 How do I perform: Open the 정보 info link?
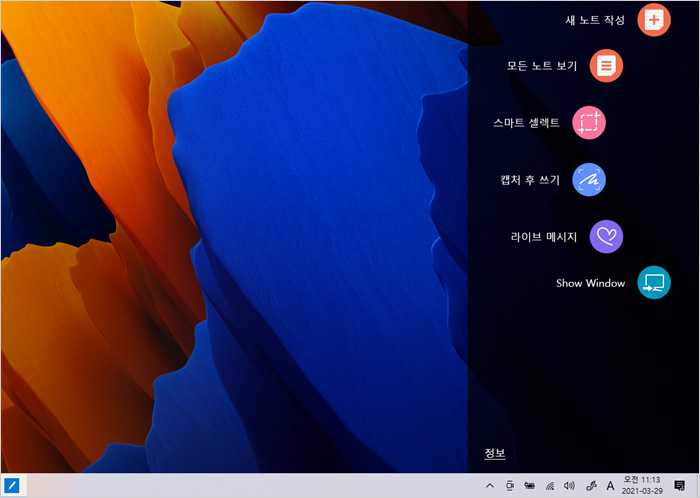click(x=495, y=453)
